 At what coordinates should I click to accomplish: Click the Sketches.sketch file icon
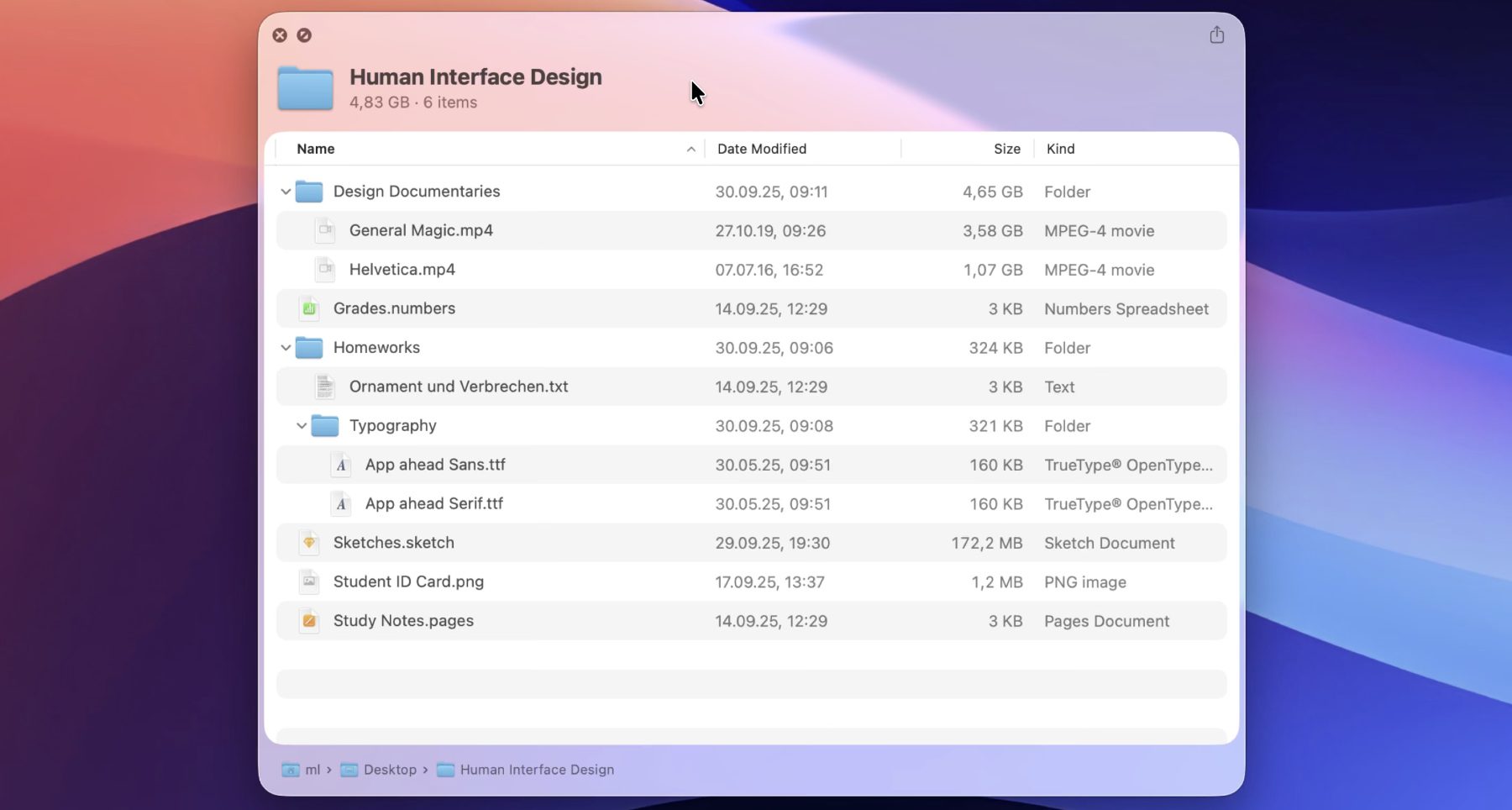point(309,543)
